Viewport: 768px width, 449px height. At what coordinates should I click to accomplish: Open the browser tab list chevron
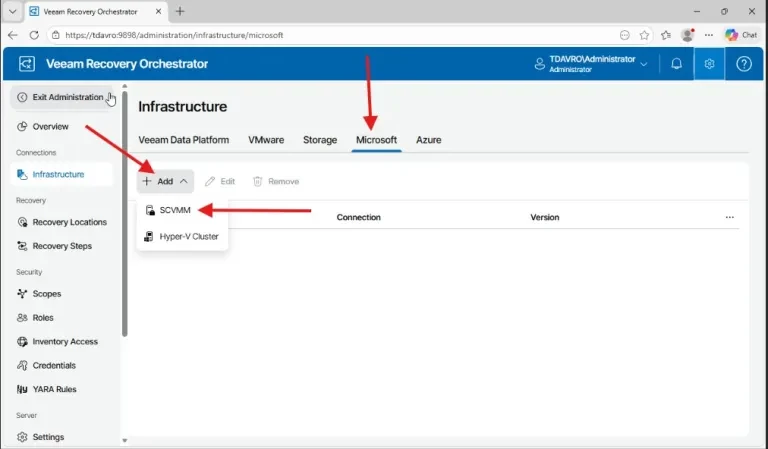13,11
